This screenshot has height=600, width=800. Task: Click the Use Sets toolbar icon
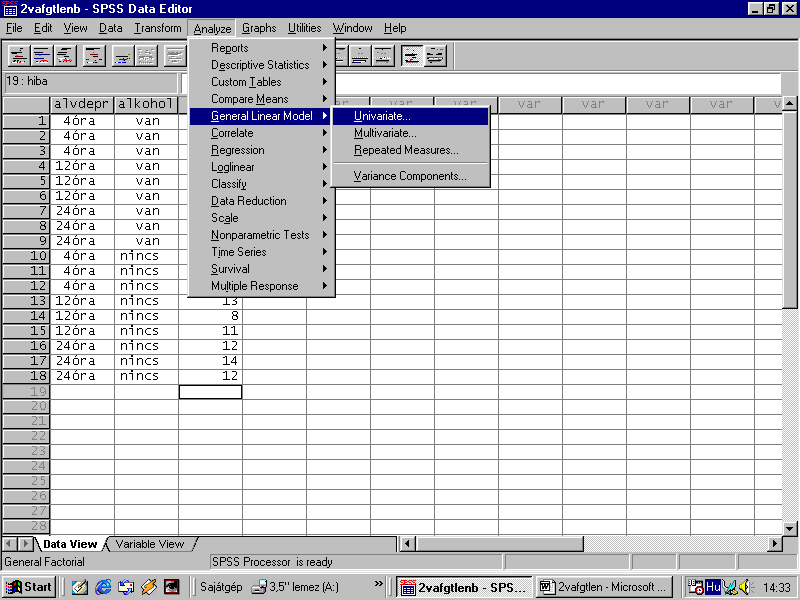pyautogui.click(x=435, y=56)
